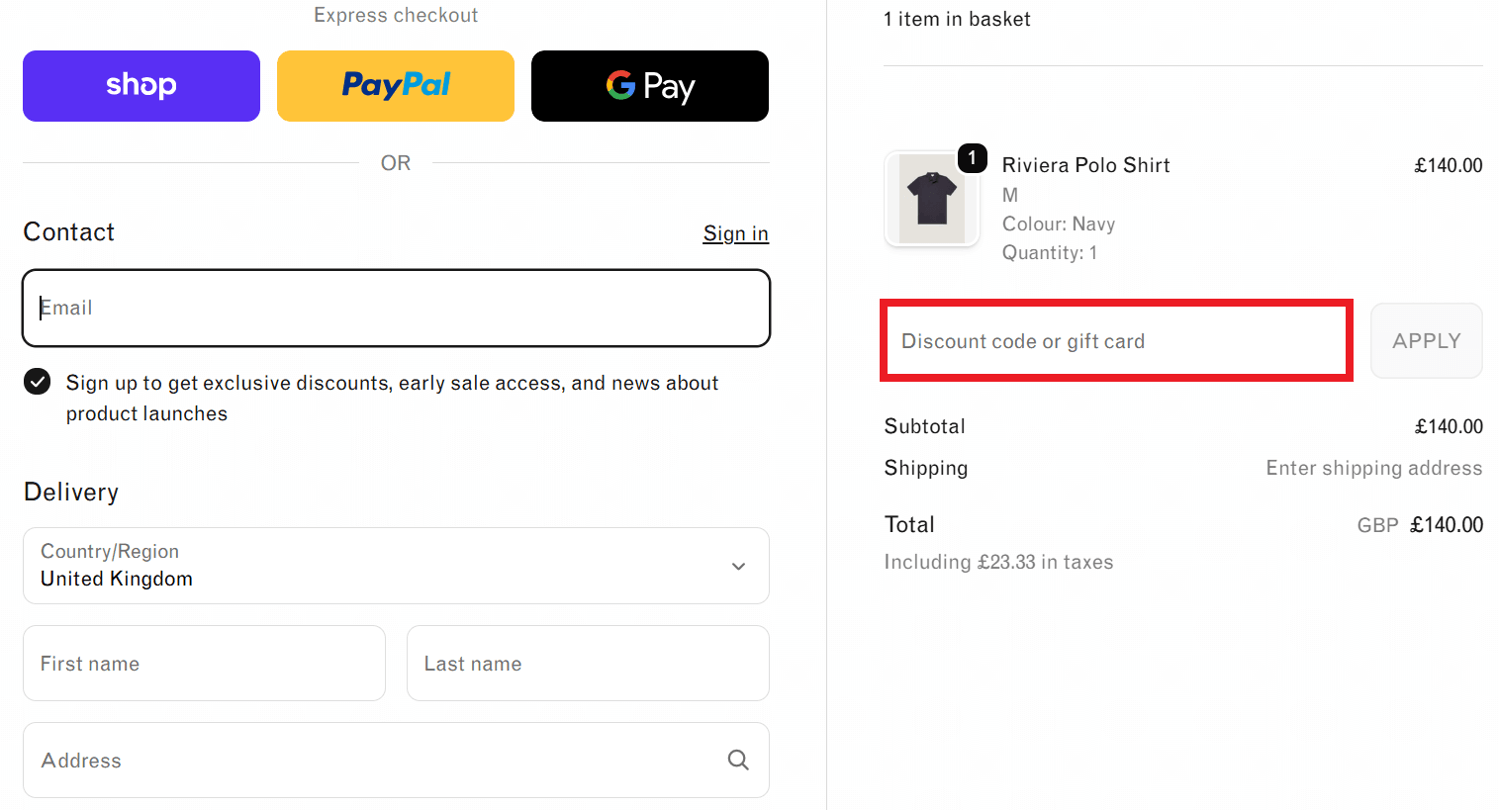Viewport: 1500px width, 810px height.
Task: Click the Riviera Polo Shirt product name
Action: click(1085, 165)
